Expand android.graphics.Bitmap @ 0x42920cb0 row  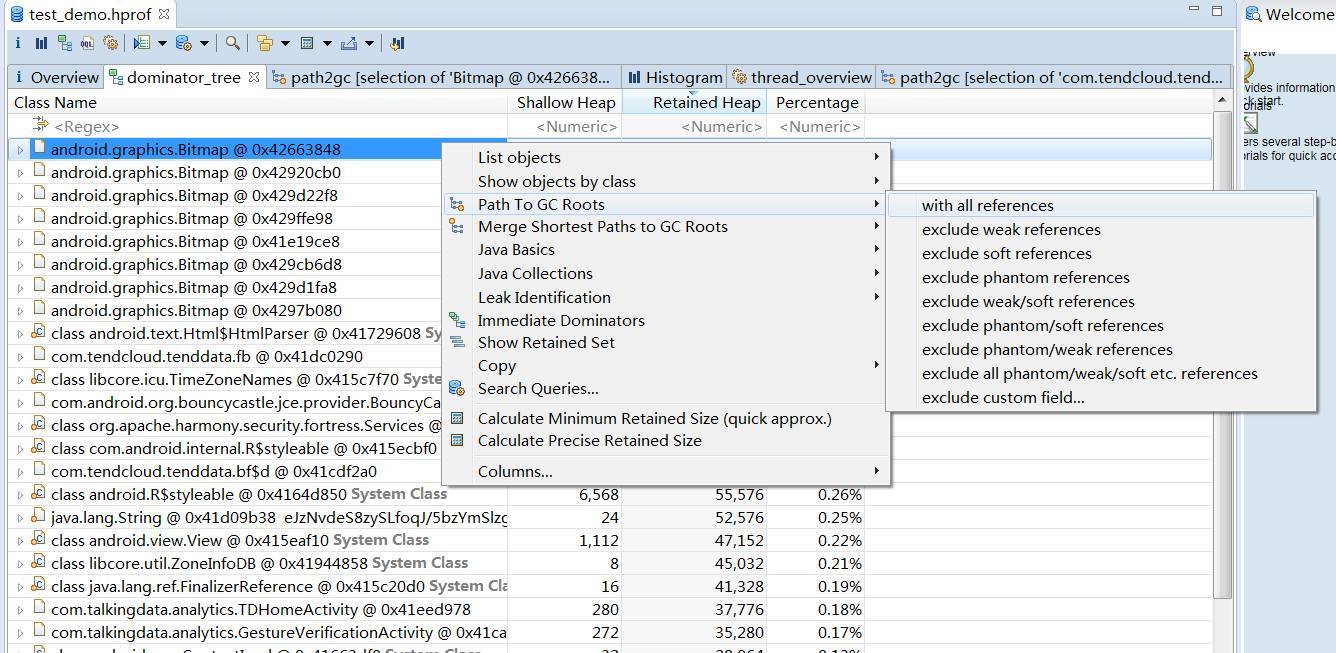pyautogui.click(x=20, y=173)
